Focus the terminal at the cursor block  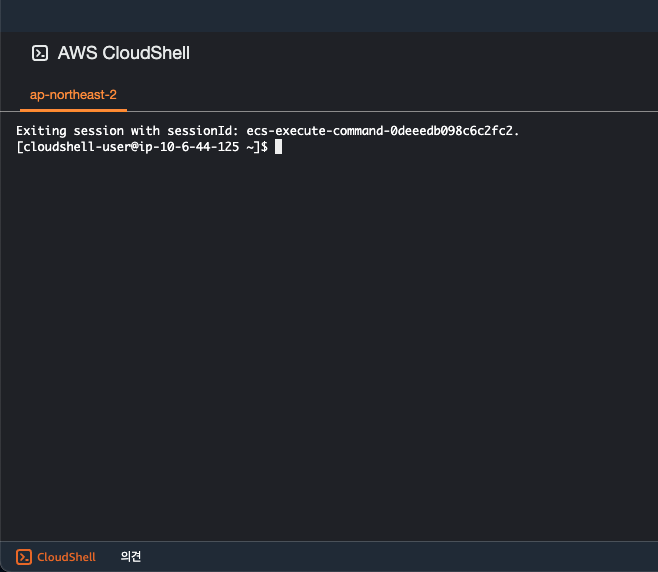[278, 147]
